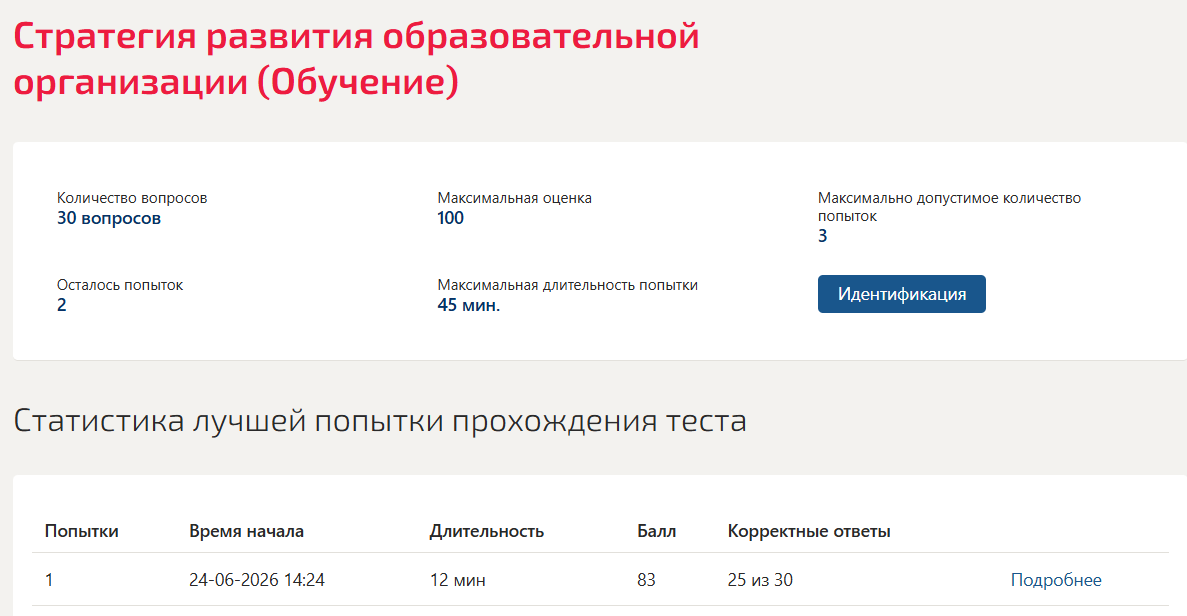The width and height of the screenshot is (1187, 616).
Task: Click the Длительность column header
Action: point(487,531)
